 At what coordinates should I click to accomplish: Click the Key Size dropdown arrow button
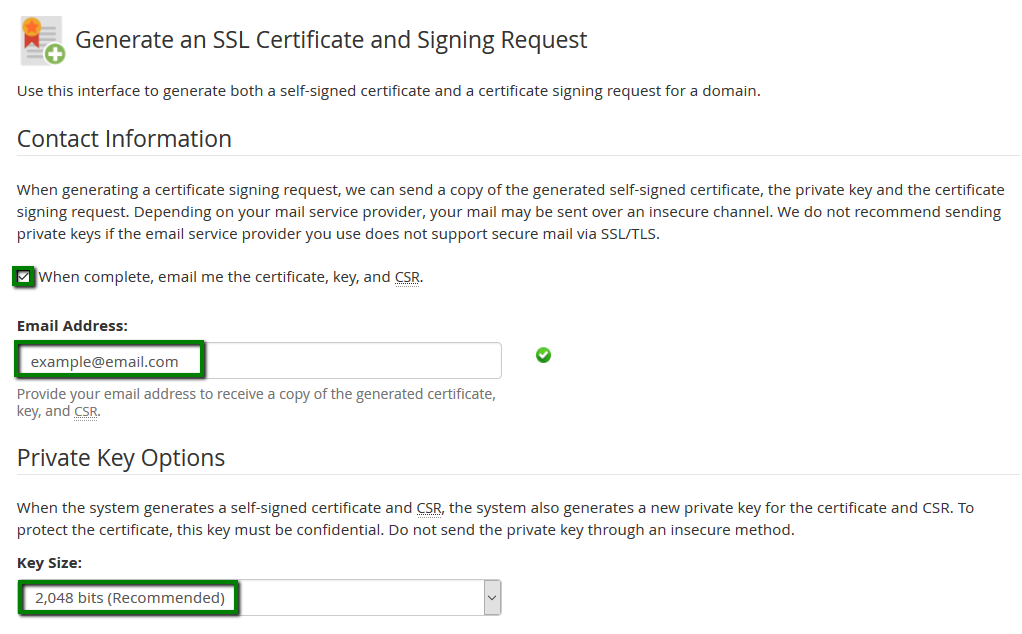coord(492,598)
